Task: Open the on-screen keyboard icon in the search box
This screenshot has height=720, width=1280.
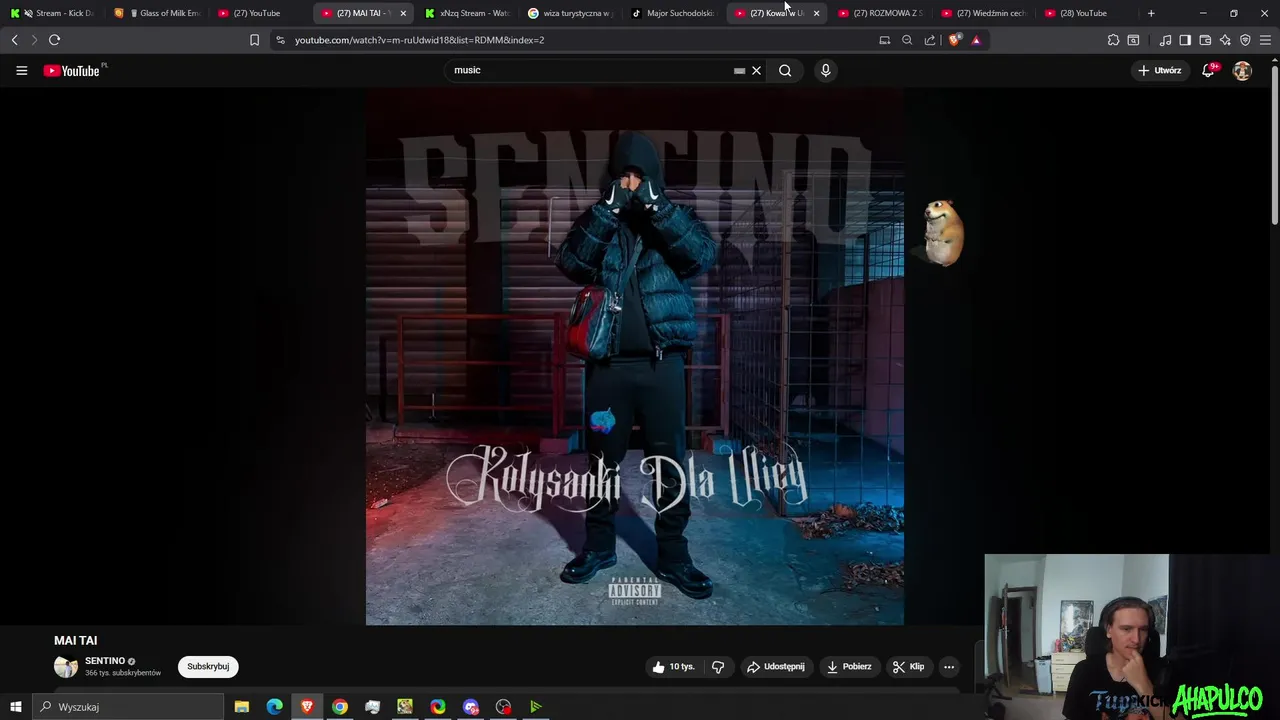Action: coord(739,71)
